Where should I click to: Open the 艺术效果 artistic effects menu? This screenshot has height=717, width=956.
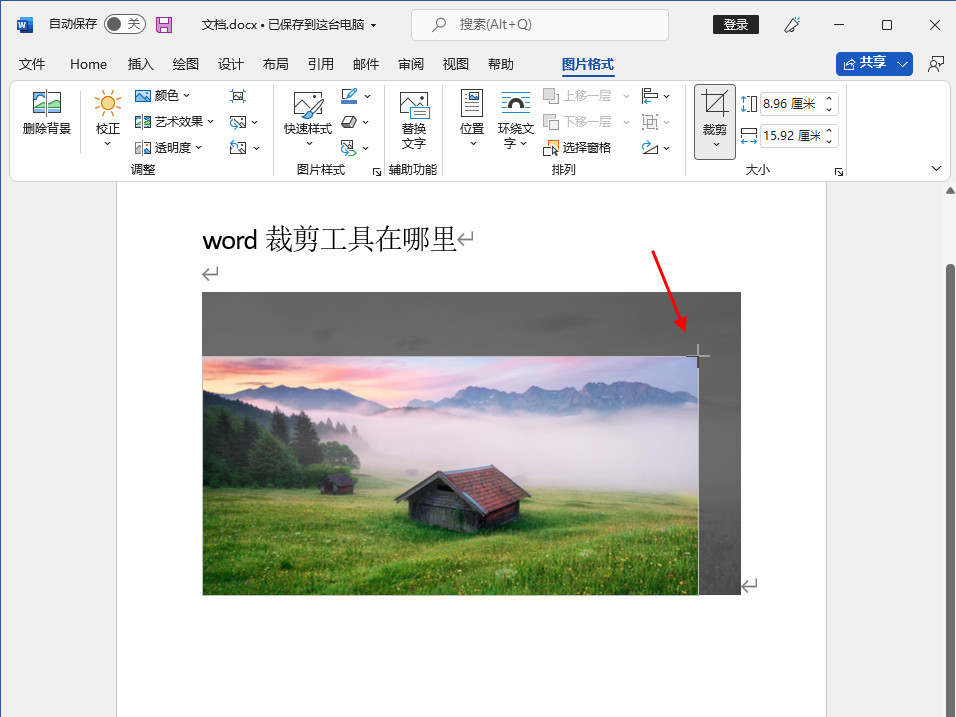pyautogui.click(x=174, y=122)
